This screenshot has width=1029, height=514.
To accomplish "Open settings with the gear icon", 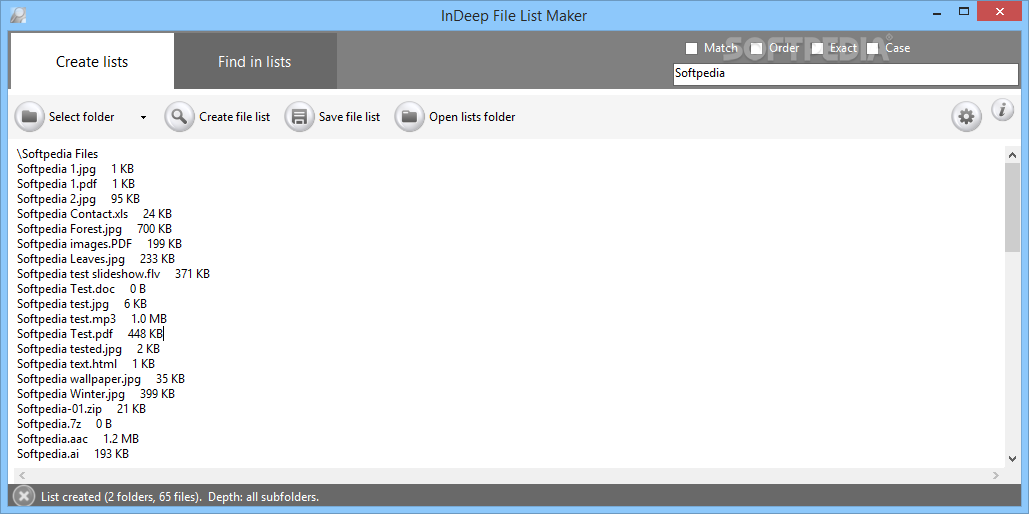I will tap(967, 117).
